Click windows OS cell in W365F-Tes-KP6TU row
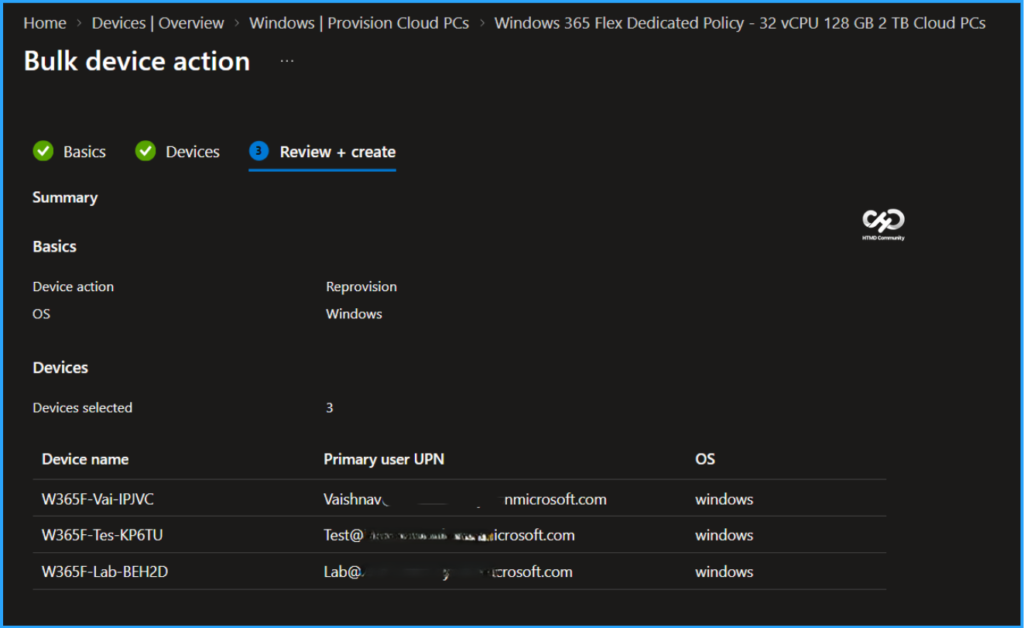This screenshot has width=1024, height=628. [724, 535]
